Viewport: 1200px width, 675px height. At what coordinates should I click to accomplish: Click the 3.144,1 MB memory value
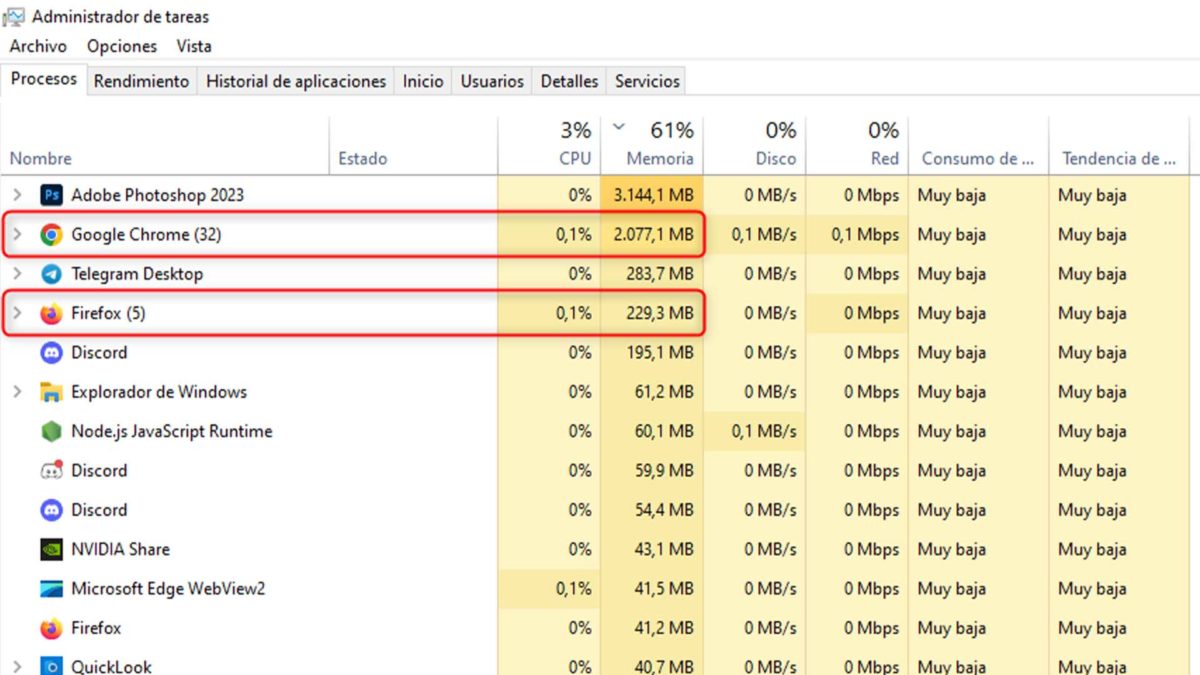654,195
